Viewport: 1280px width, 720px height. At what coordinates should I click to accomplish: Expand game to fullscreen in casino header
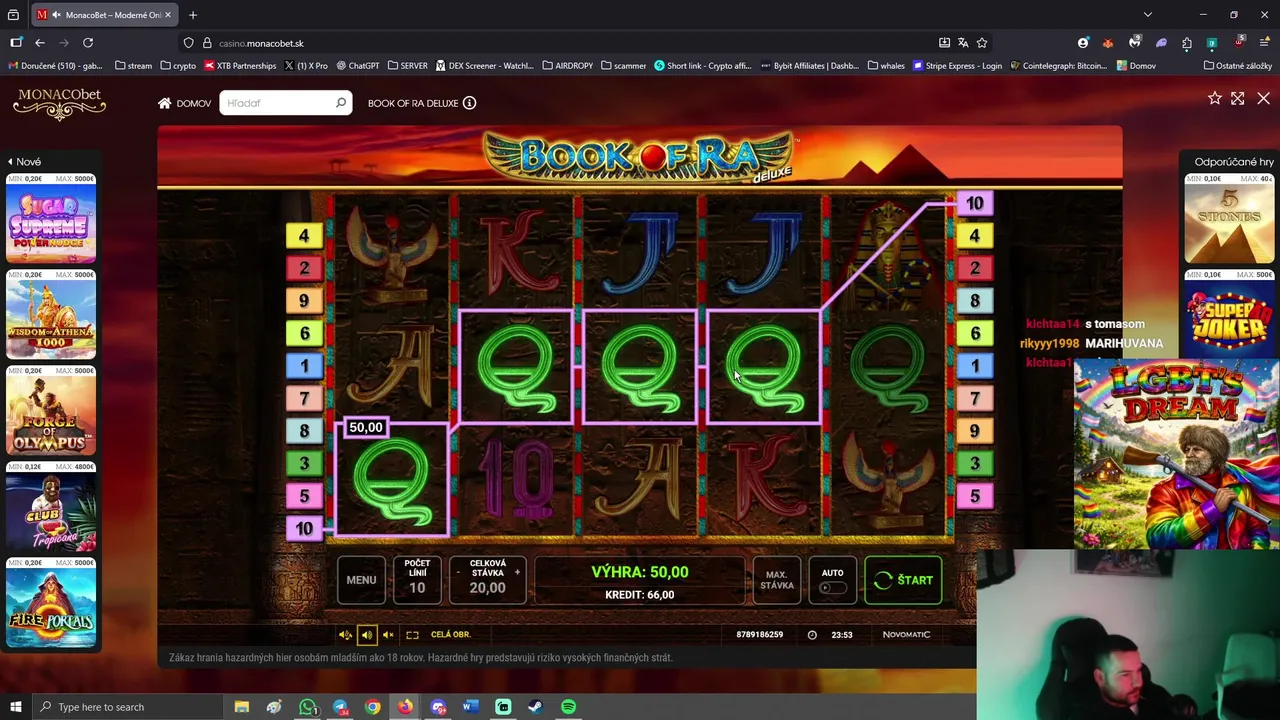tap(1238, 98)
